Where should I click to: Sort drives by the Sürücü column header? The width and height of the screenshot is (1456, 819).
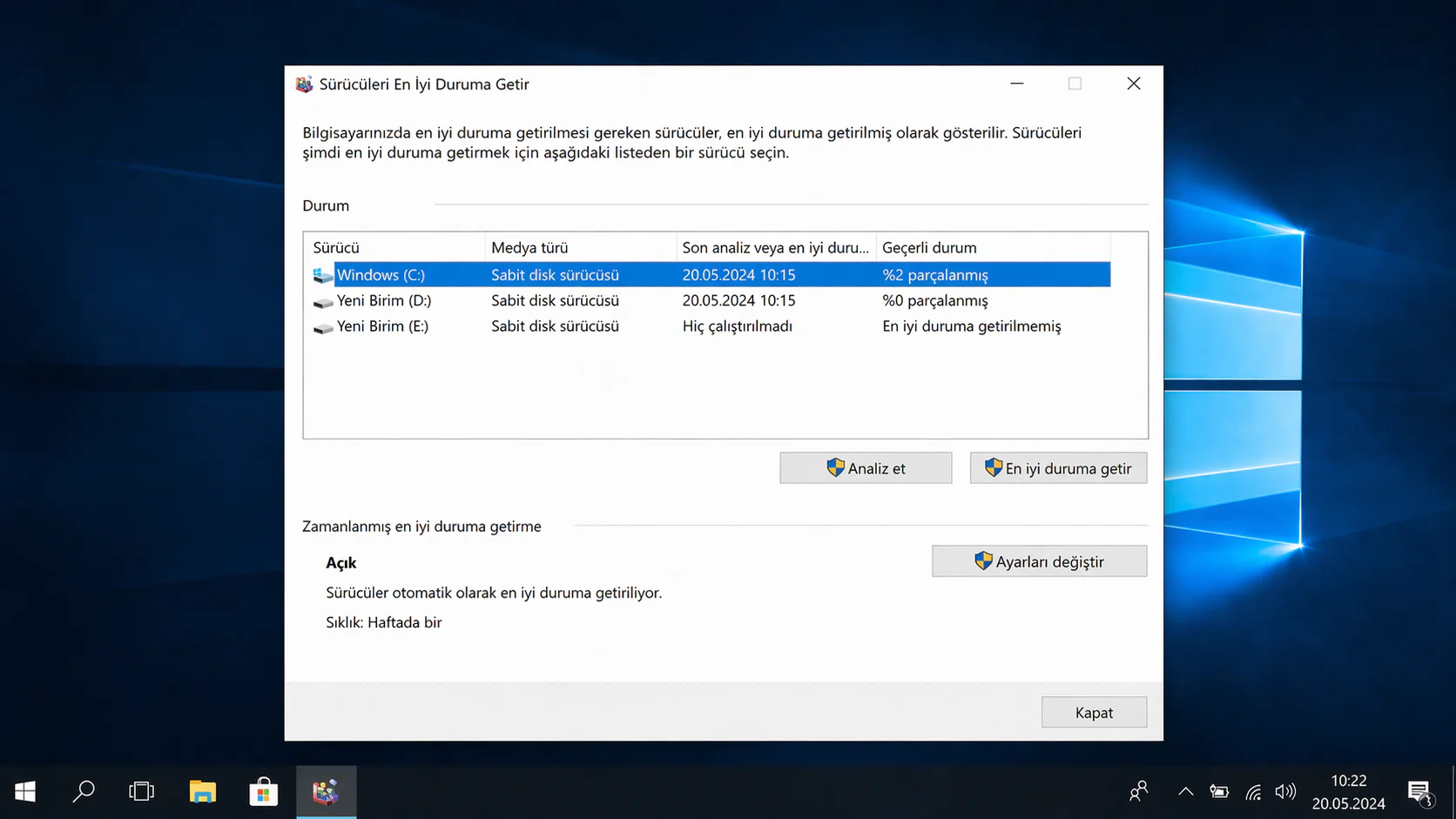coord(392,247)
